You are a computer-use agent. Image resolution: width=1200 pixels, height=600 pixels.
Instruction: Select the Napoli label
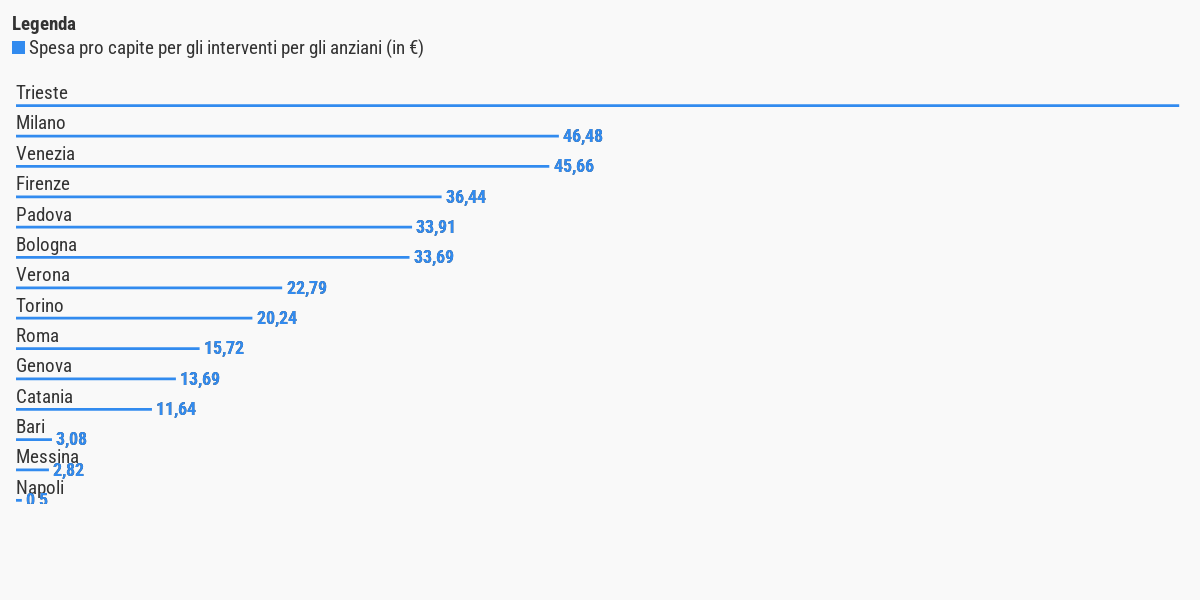coord(40,488)
